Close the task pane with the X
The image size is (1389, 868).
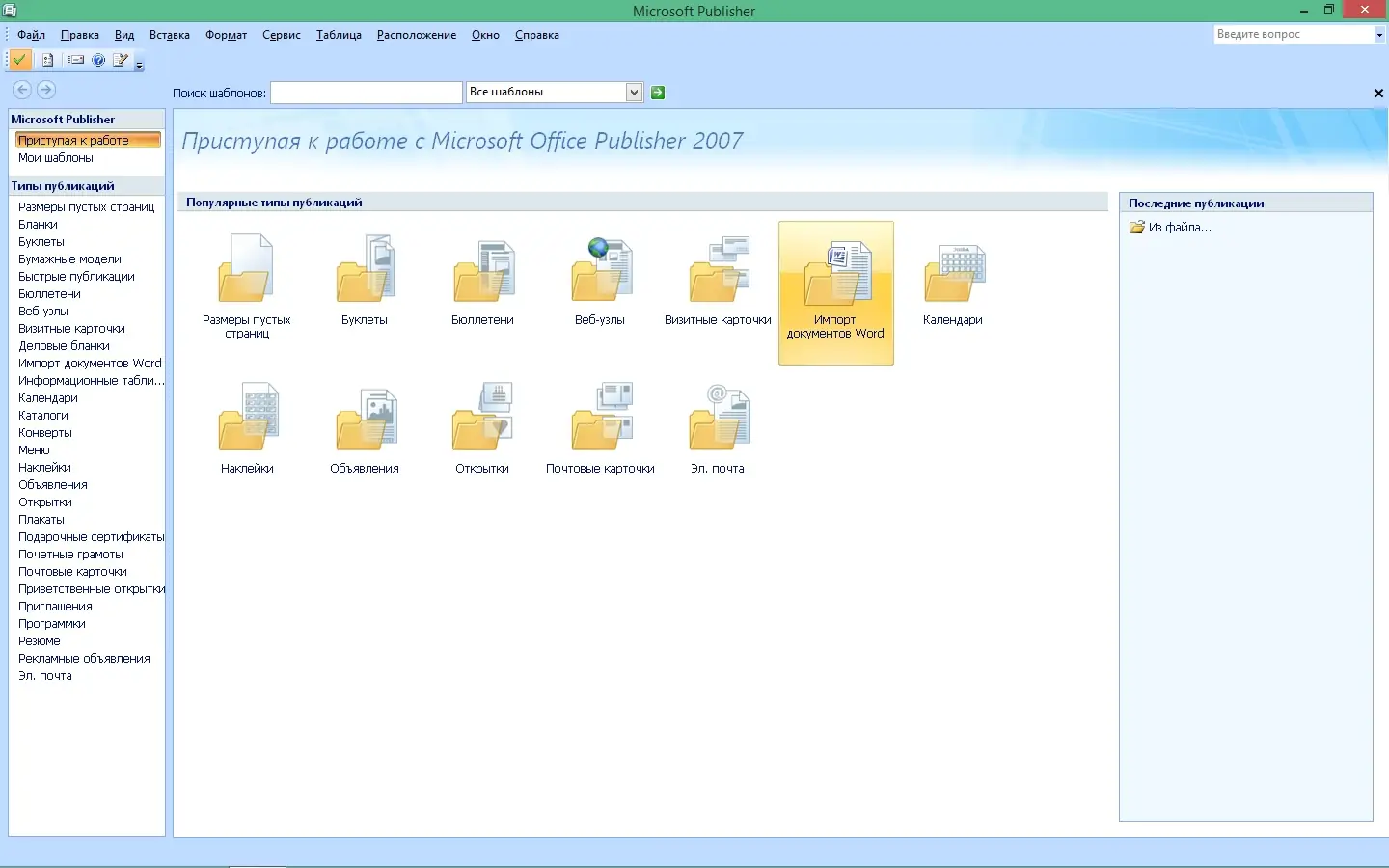pos(1378,94)
